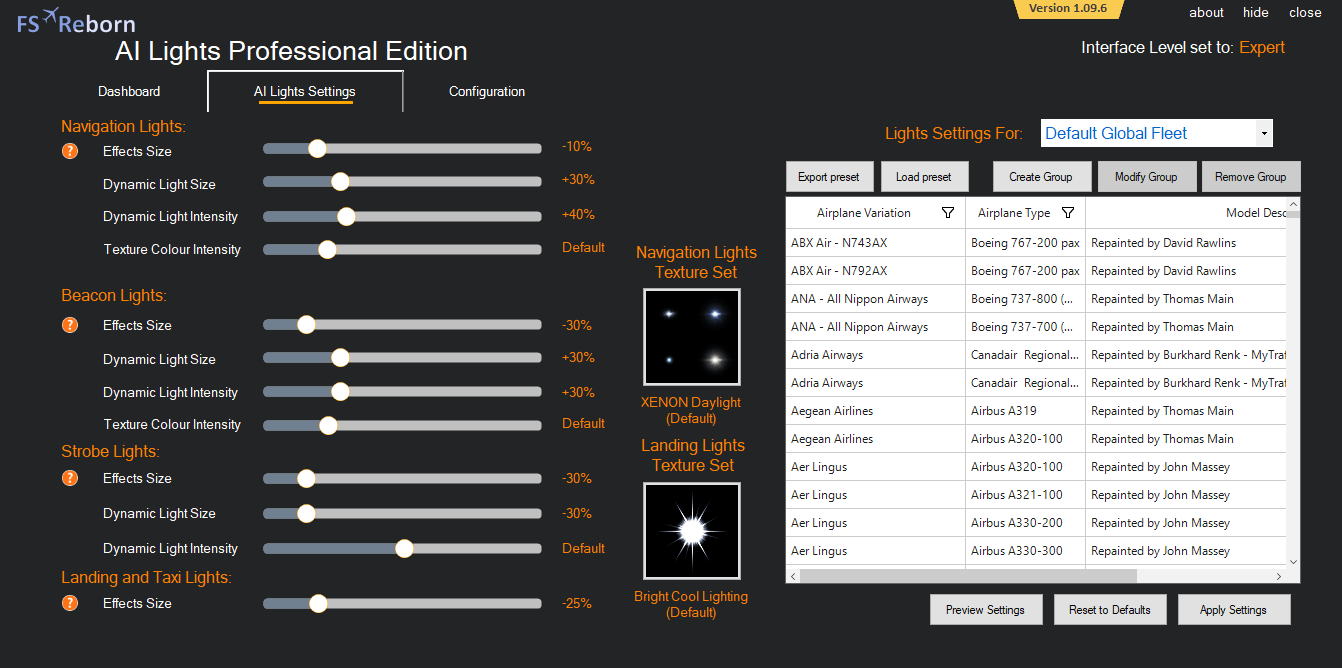Open Strobe Lights Effects Size help icon
The image size is (1342, 668).
(x=70, y=478)
